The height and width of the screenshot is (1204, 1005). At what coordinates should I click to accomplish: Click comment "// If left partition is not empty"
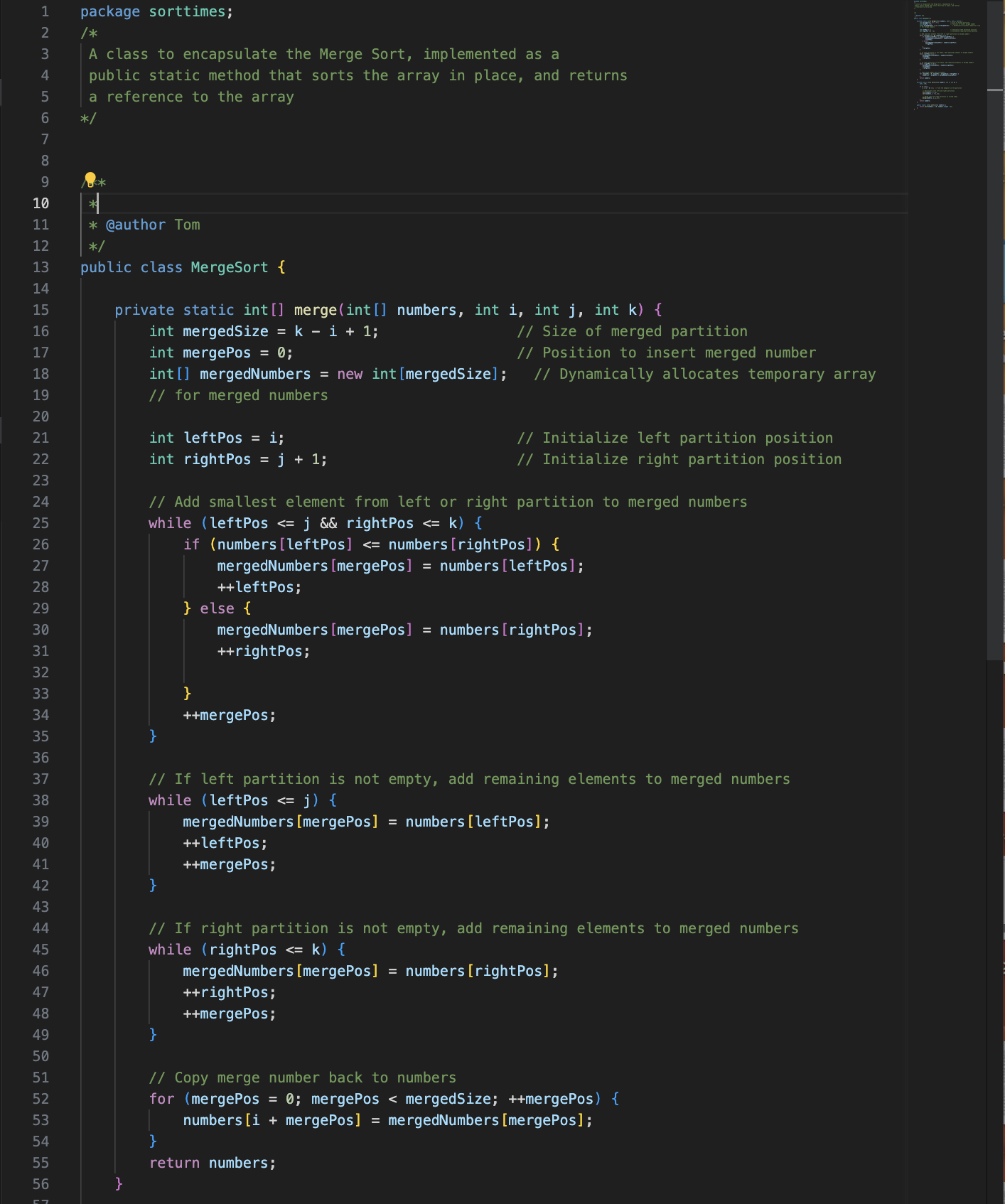[x=470, y=779]
